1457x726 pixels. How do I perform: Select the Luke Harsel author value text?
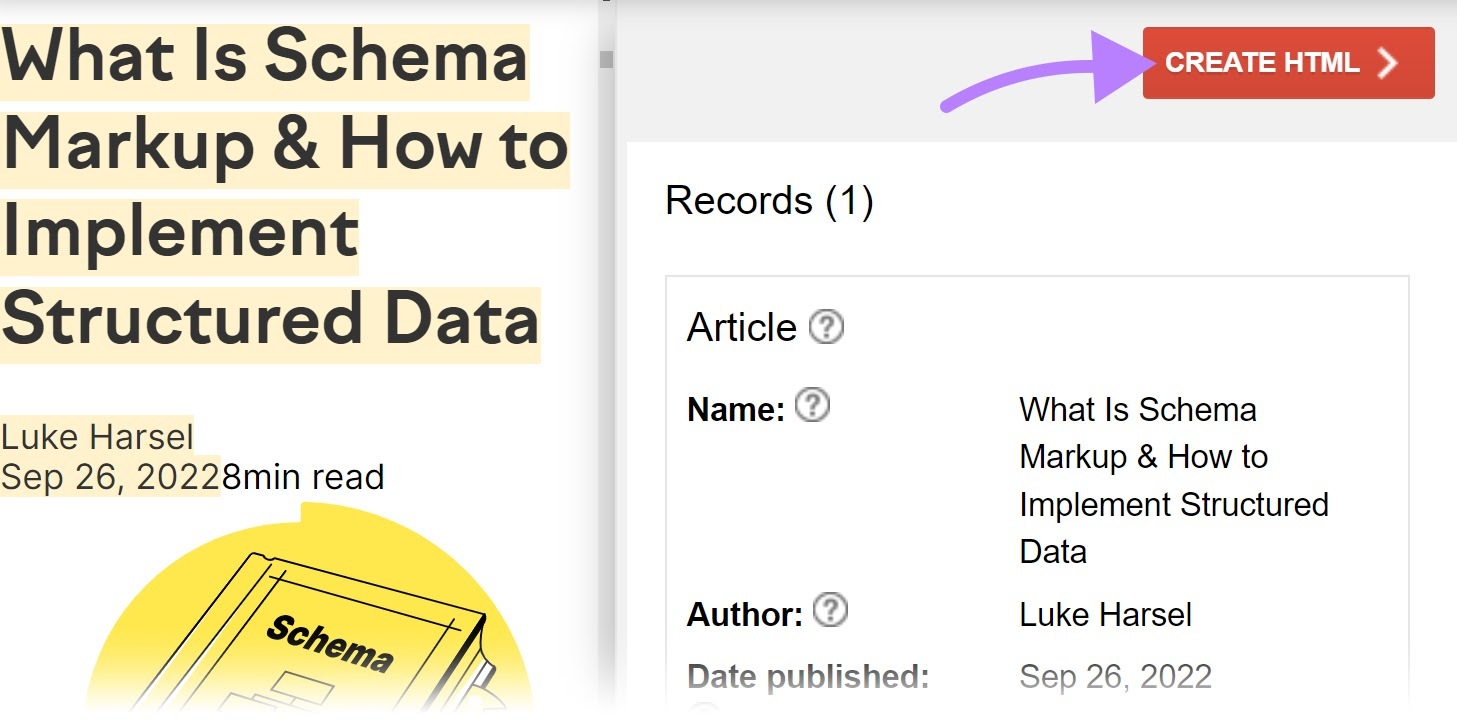tap(1104, 614)
